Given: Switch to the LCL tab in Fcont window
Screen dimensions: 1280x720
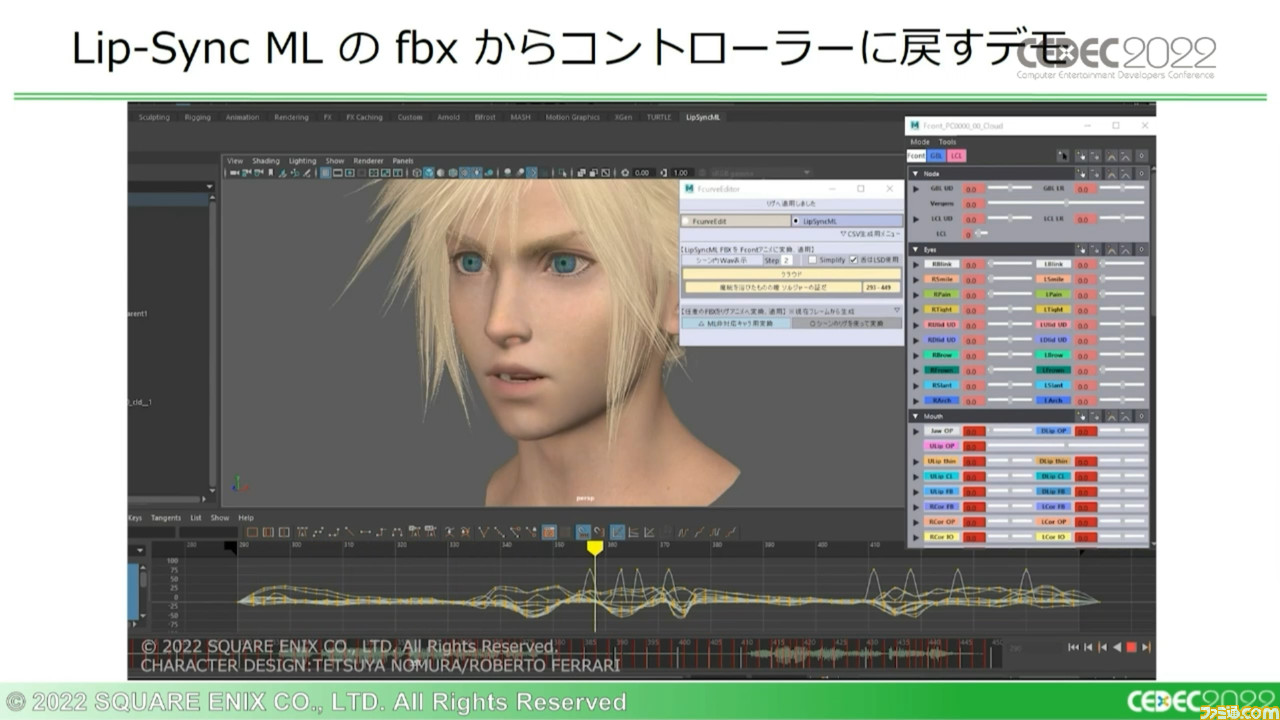Looking at the screenshot, I should click(956, 156).
